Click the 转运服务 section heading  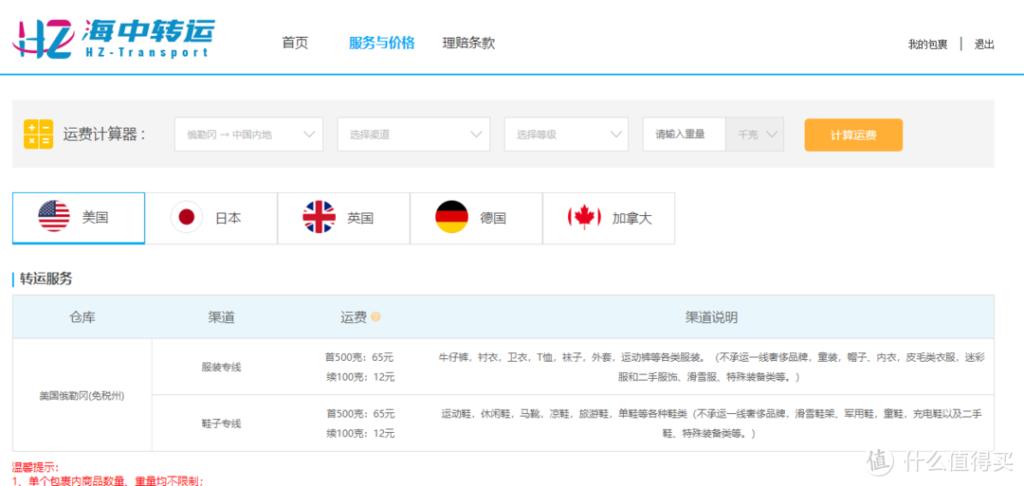46,279
